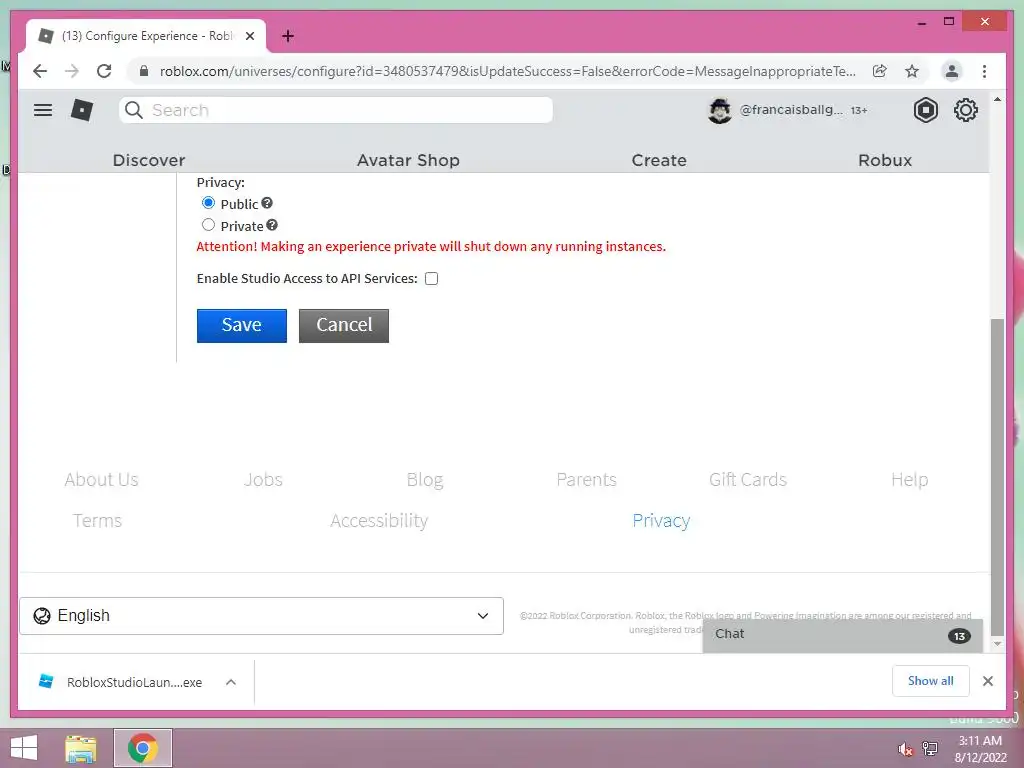
Task: Open the Chrome profile icon
Action: (952, 71)
